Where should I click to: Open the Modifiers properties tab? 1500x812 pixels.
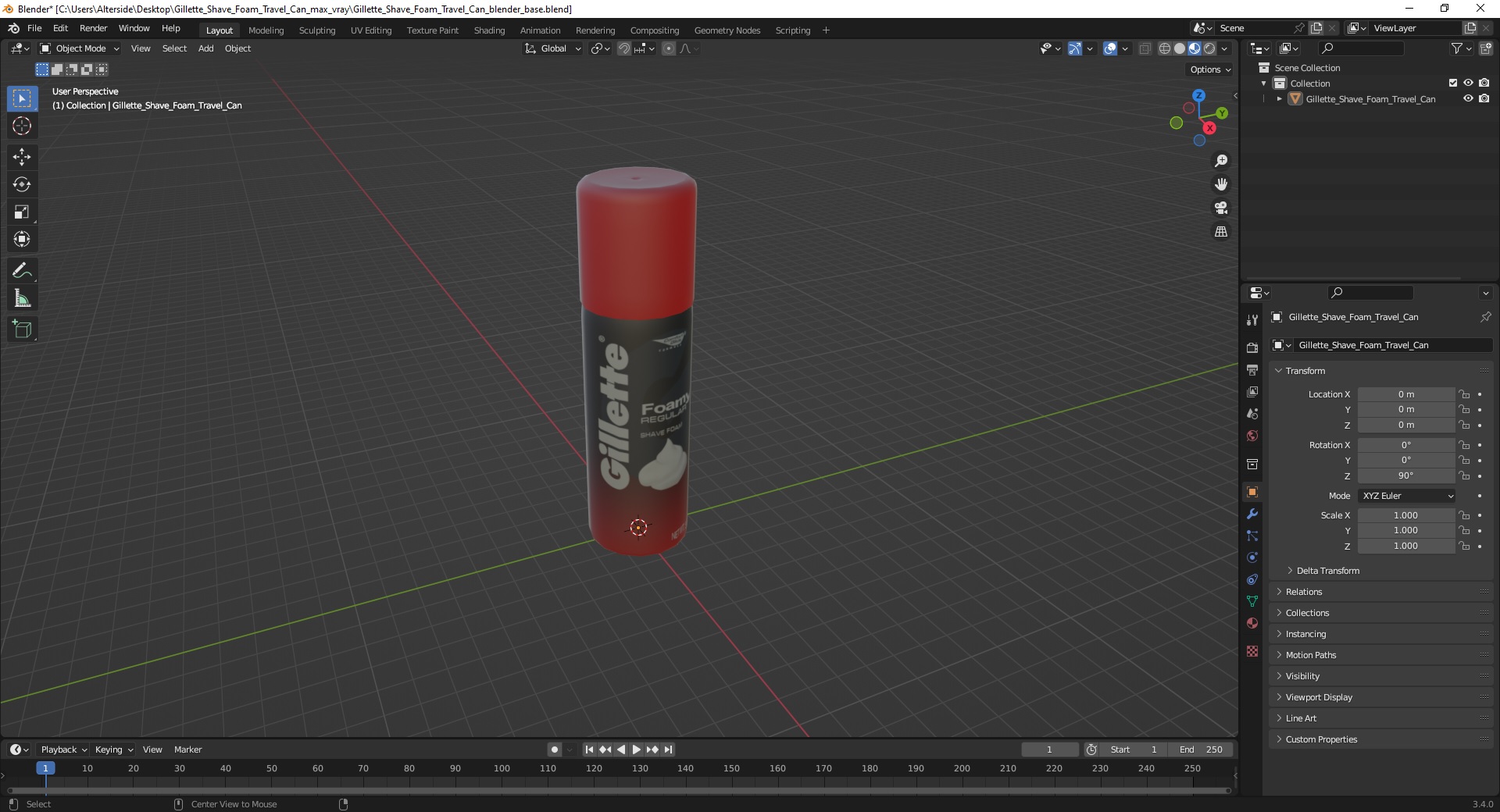pyautogui.click(x=1252, y=514)
